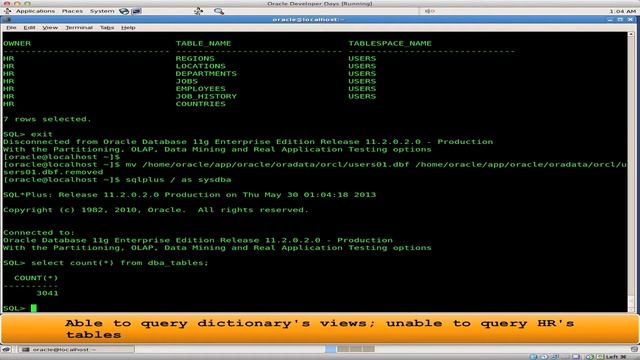Click the 1:04 AM clock in panel
Screen dimensions: 640x360
(622, 11)
